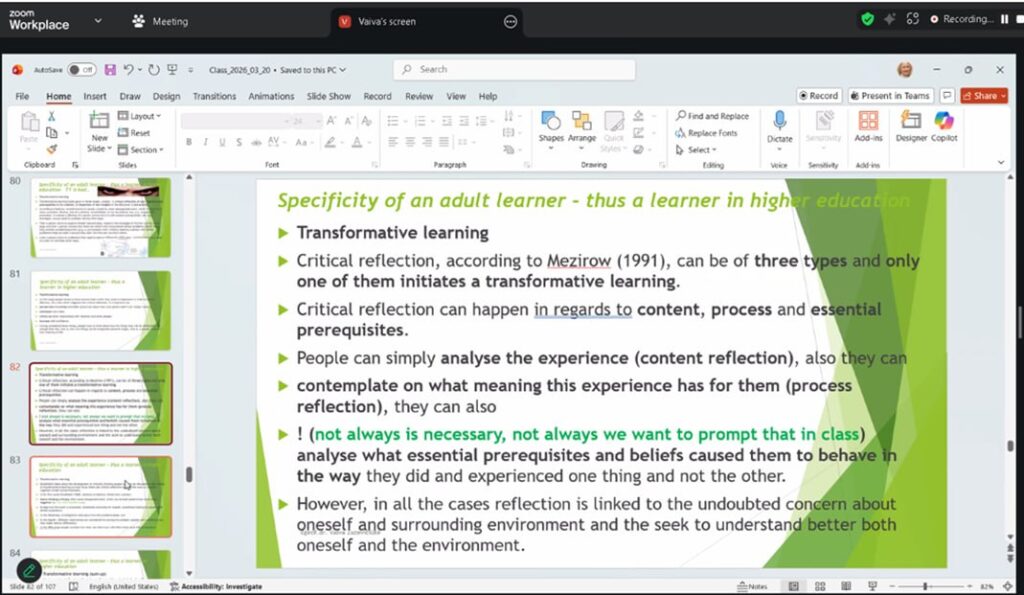Toggle Underline formatting
Image resolution: width=1024 pixels, height=595 pixels.
pyautogui.click(x=222, y=142)
